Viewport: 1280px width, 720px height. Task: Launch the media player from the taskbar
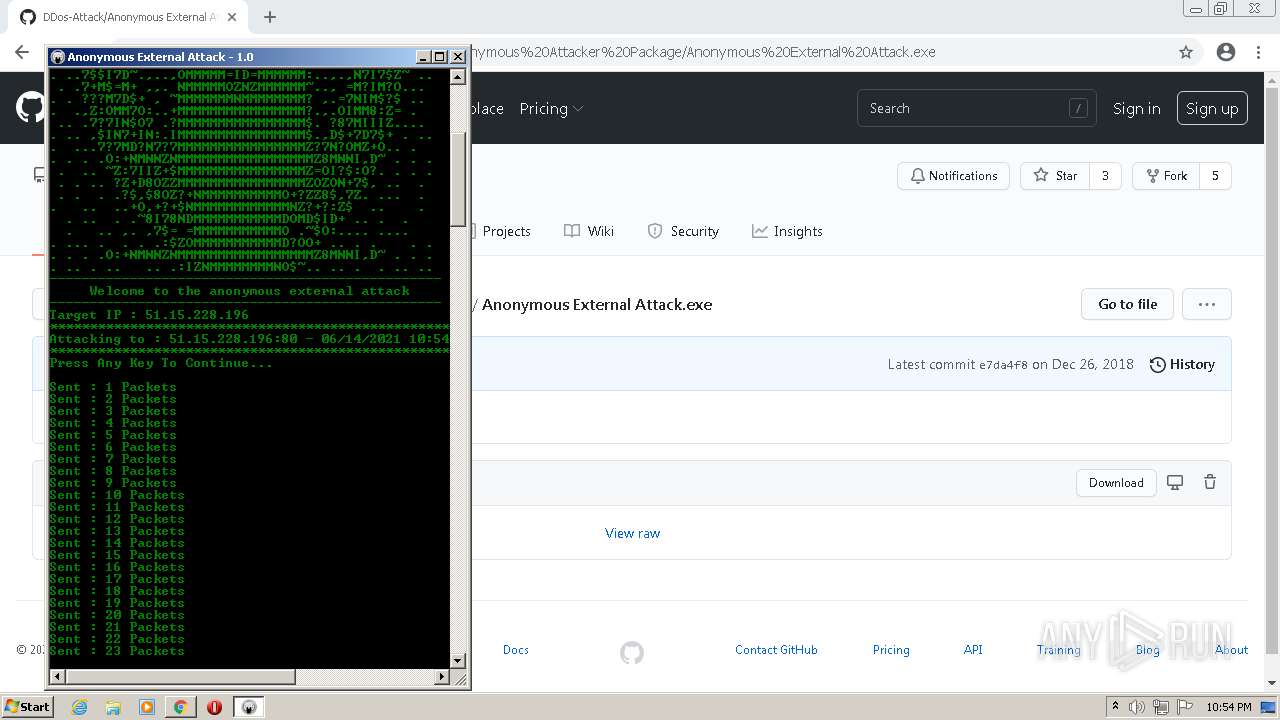coord(147,707)
